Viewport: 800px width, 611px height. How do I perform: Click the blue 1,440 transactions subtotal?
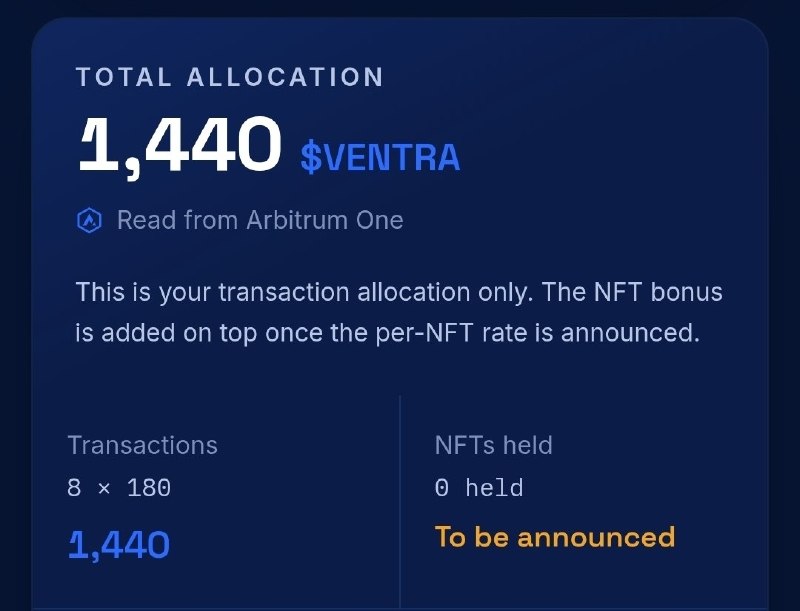pos(119,545)
